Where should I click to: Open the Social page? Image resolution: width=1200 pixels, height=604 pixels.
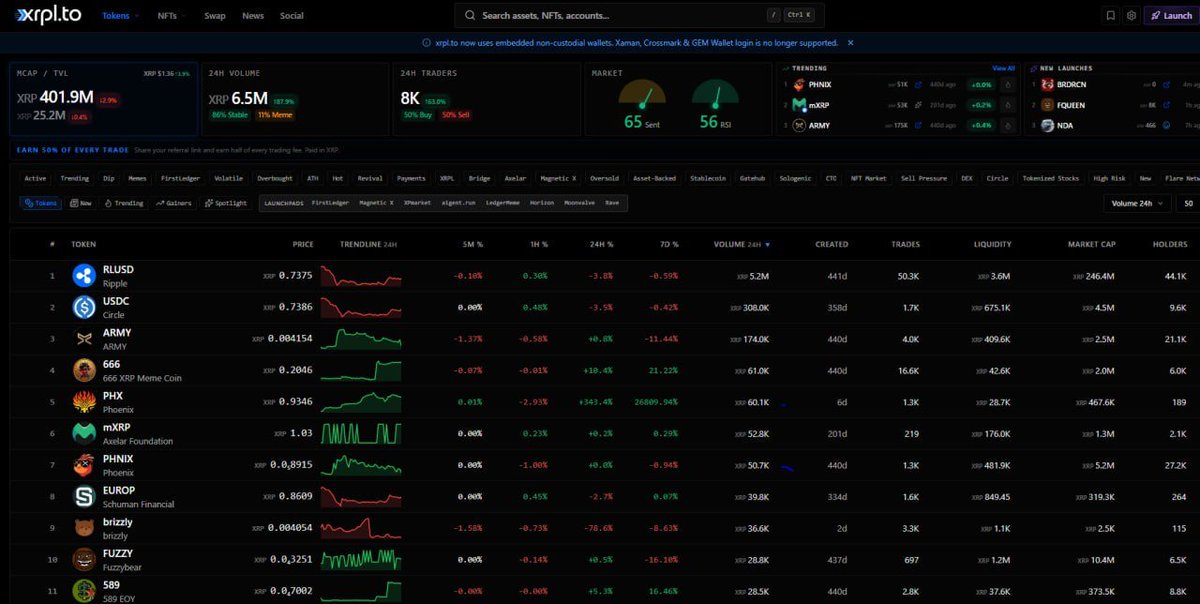(x=292, y=16)
